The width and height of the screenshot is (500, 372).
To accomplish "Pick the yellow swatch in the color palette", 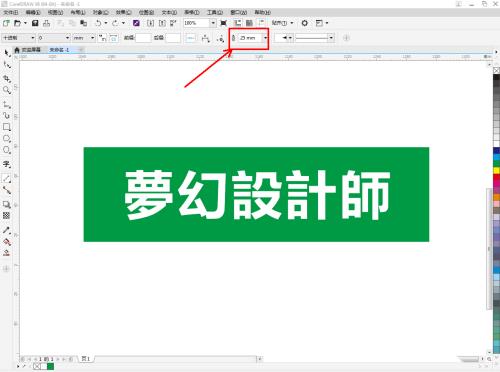I will coord(496,170).
